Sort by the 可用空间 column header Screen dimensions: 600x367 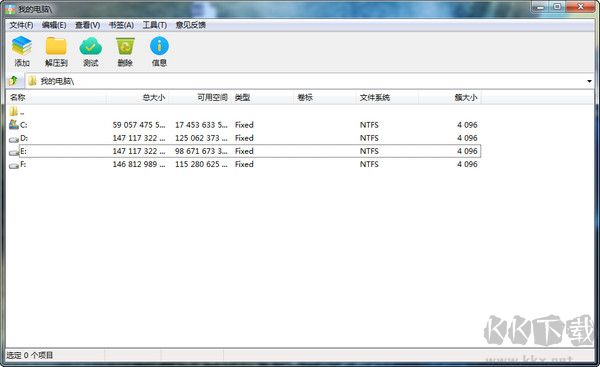tap(200, 98)
